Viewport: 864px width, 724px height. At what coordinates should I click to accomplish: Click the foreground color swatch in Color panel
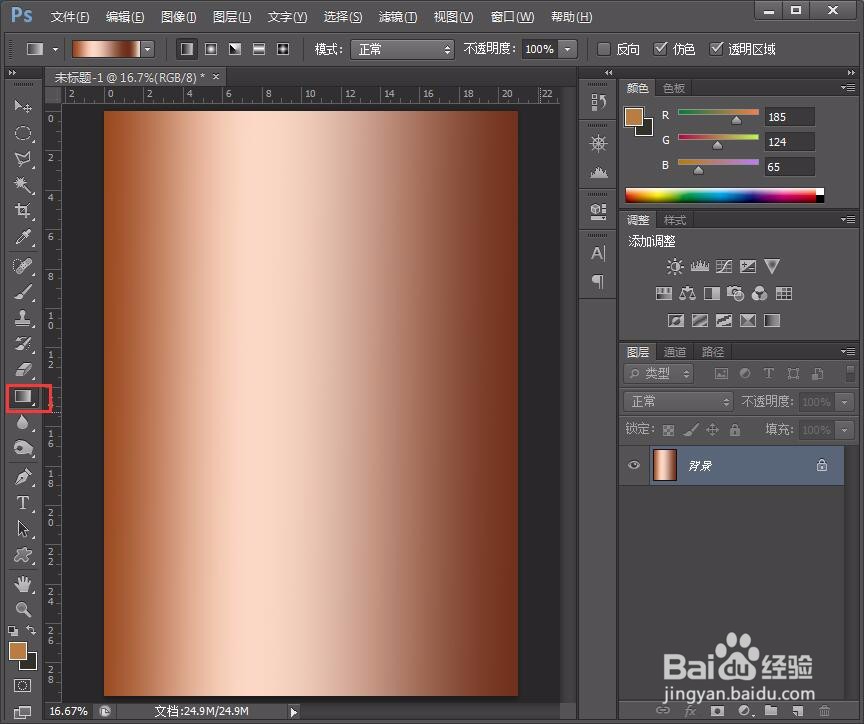[x=633, y=116]
